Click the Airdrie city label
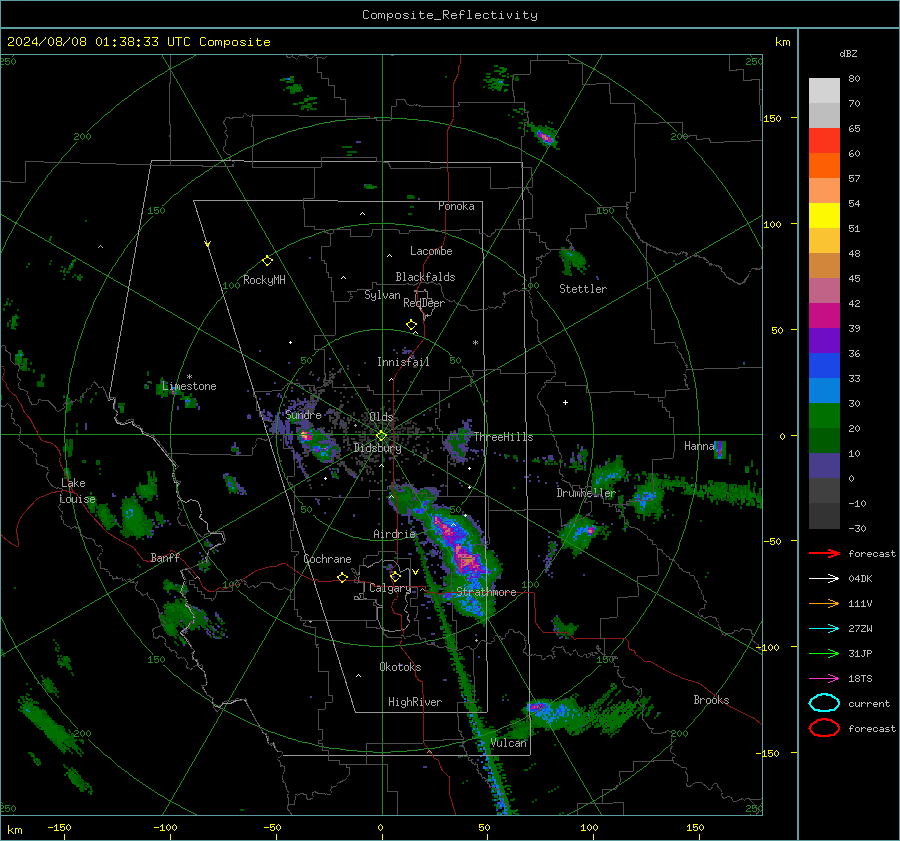This screenshot has height=841, width=900. click(394, 534)
